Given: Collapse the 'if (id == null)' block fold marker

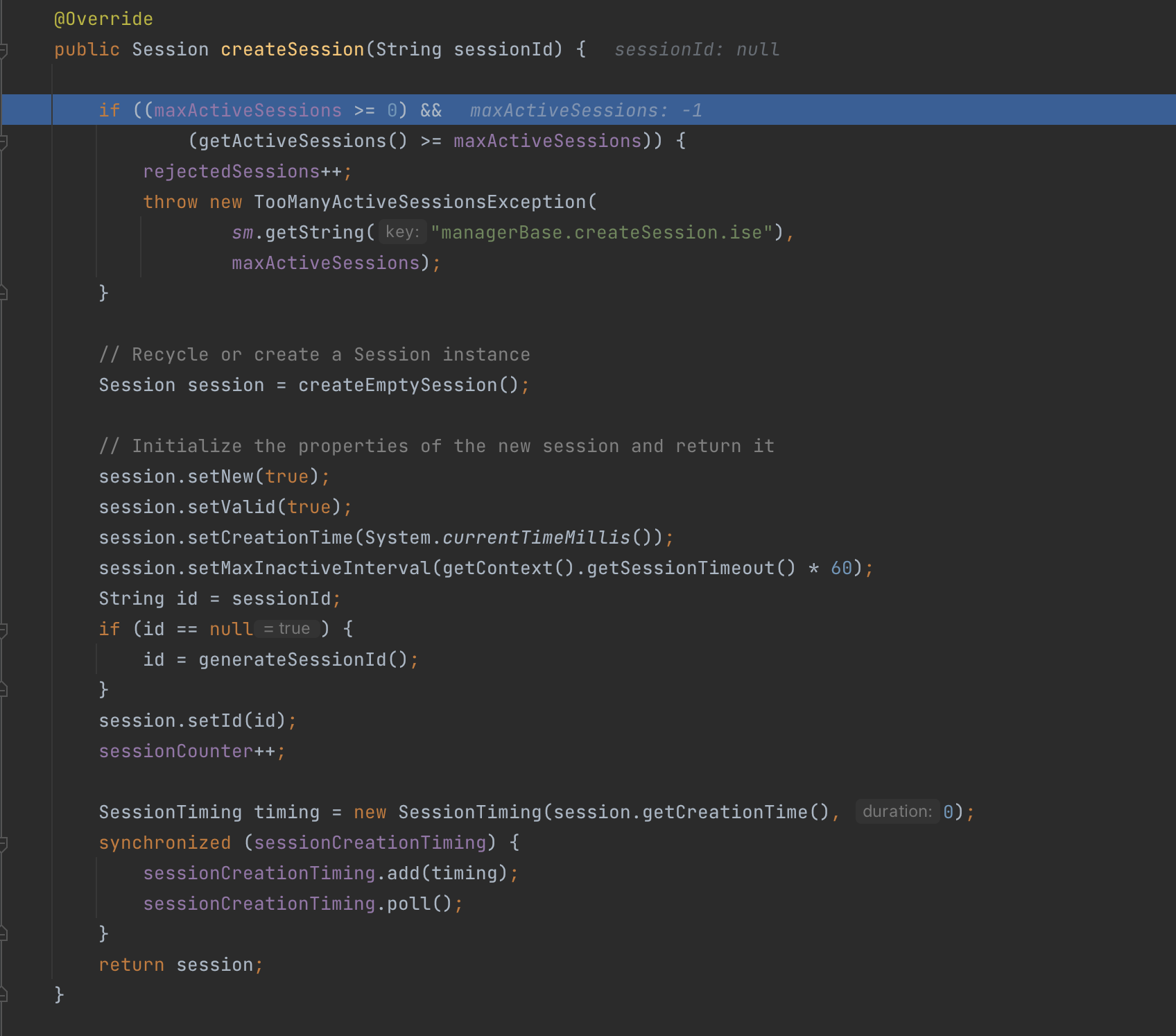Looking at the screenshot, I should 3,630.
